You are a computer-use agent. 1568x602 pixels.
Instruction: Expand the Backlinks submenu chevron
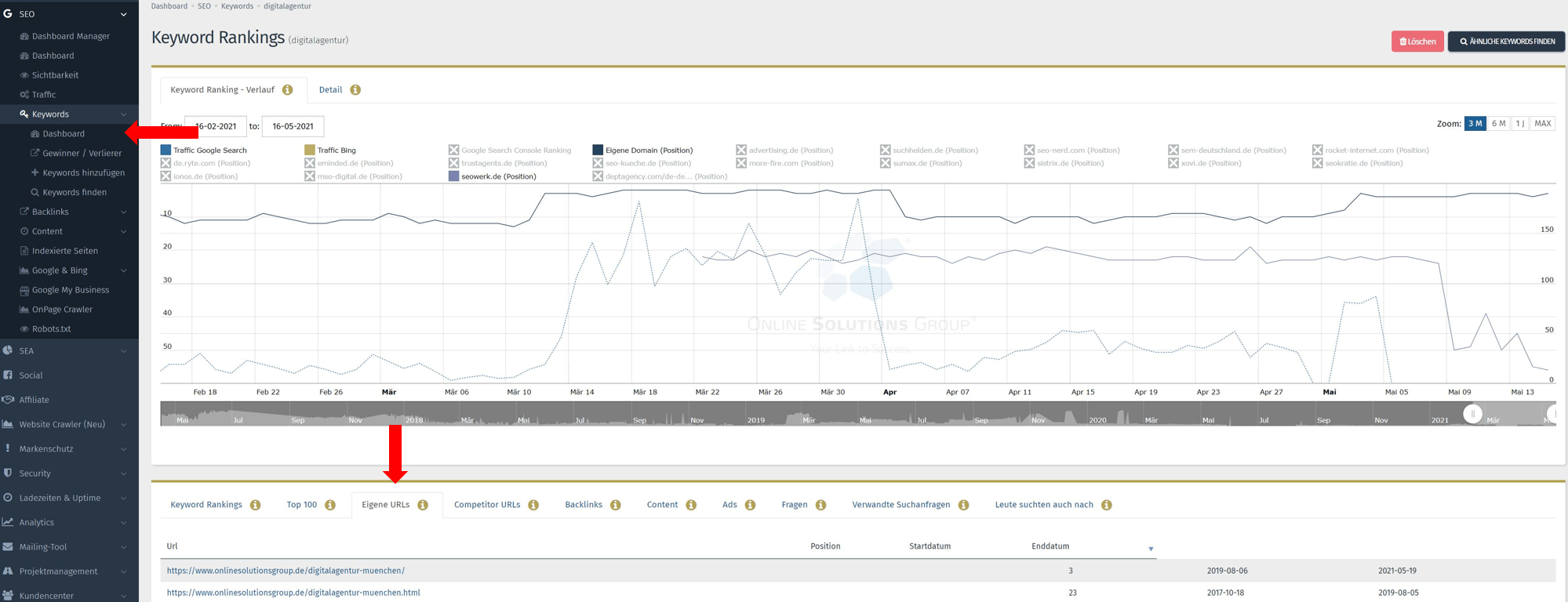124,212
